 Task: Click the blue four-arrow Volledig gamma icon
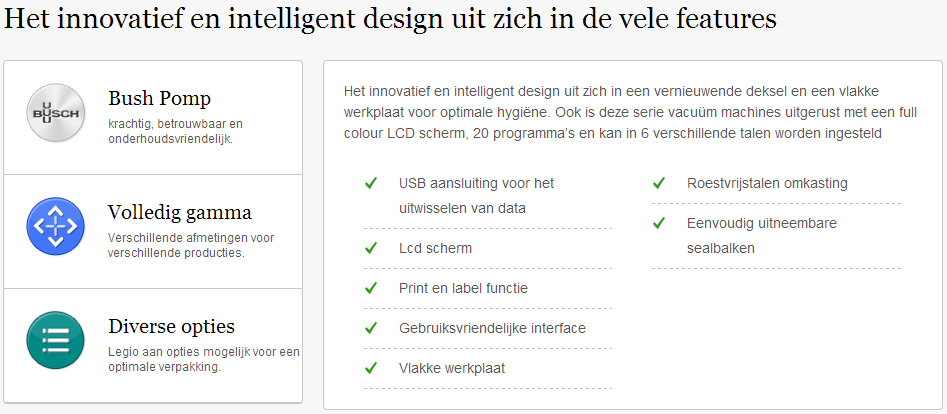(x=56, y=227)
